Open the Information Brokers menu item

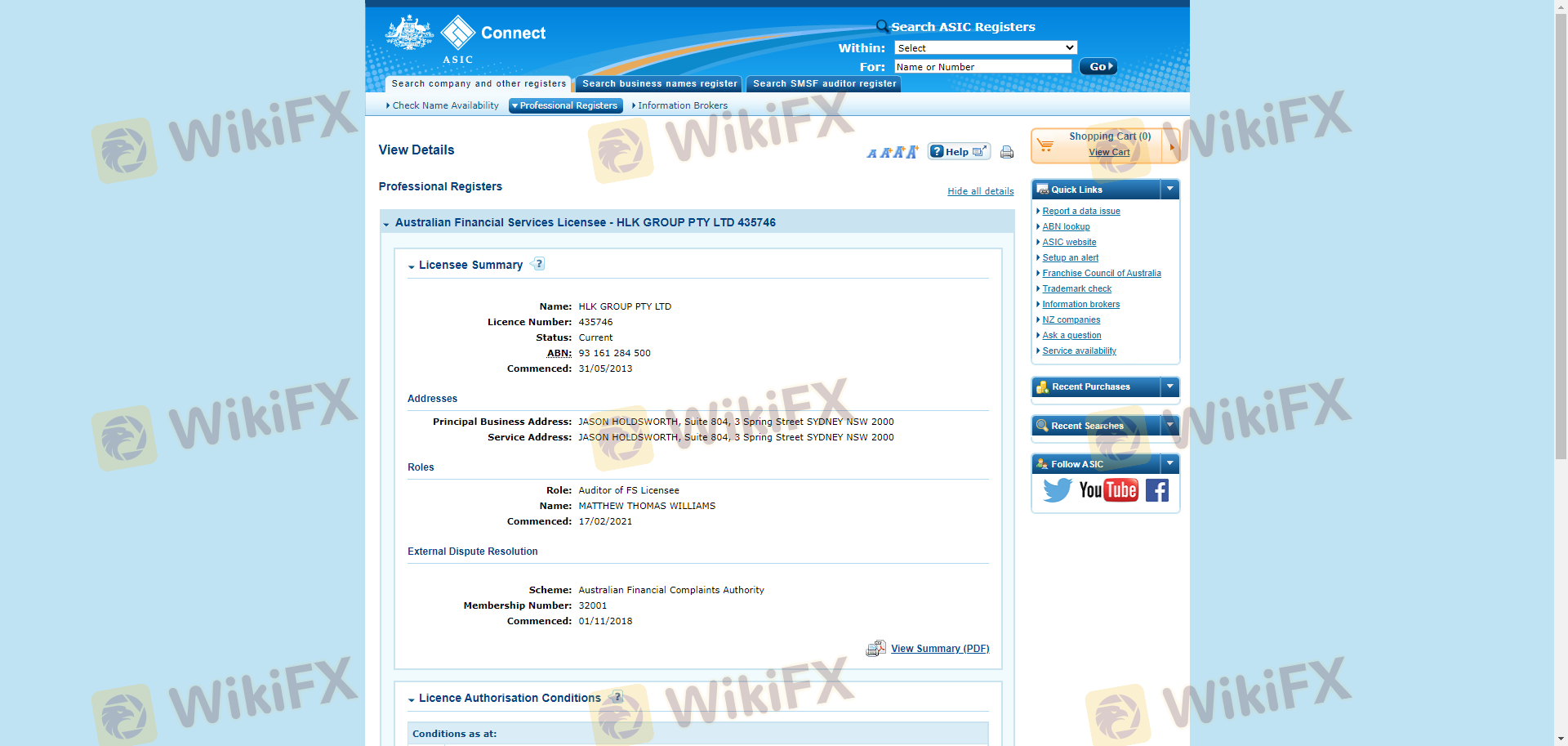(x=682, y=106)
